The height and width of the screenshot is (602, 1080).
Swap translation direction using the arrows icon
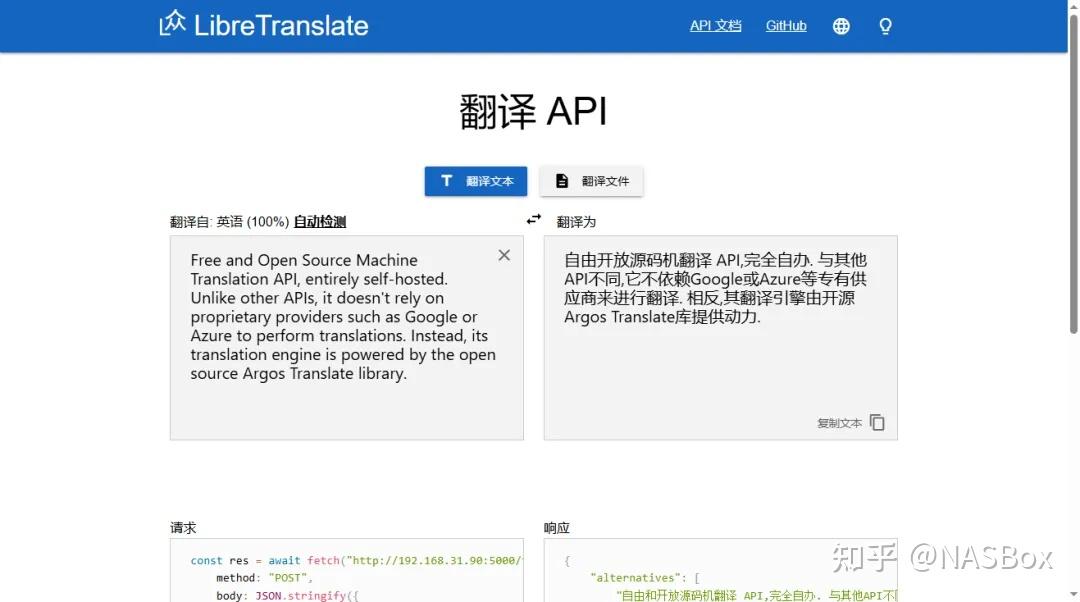(x=533, y=219)
